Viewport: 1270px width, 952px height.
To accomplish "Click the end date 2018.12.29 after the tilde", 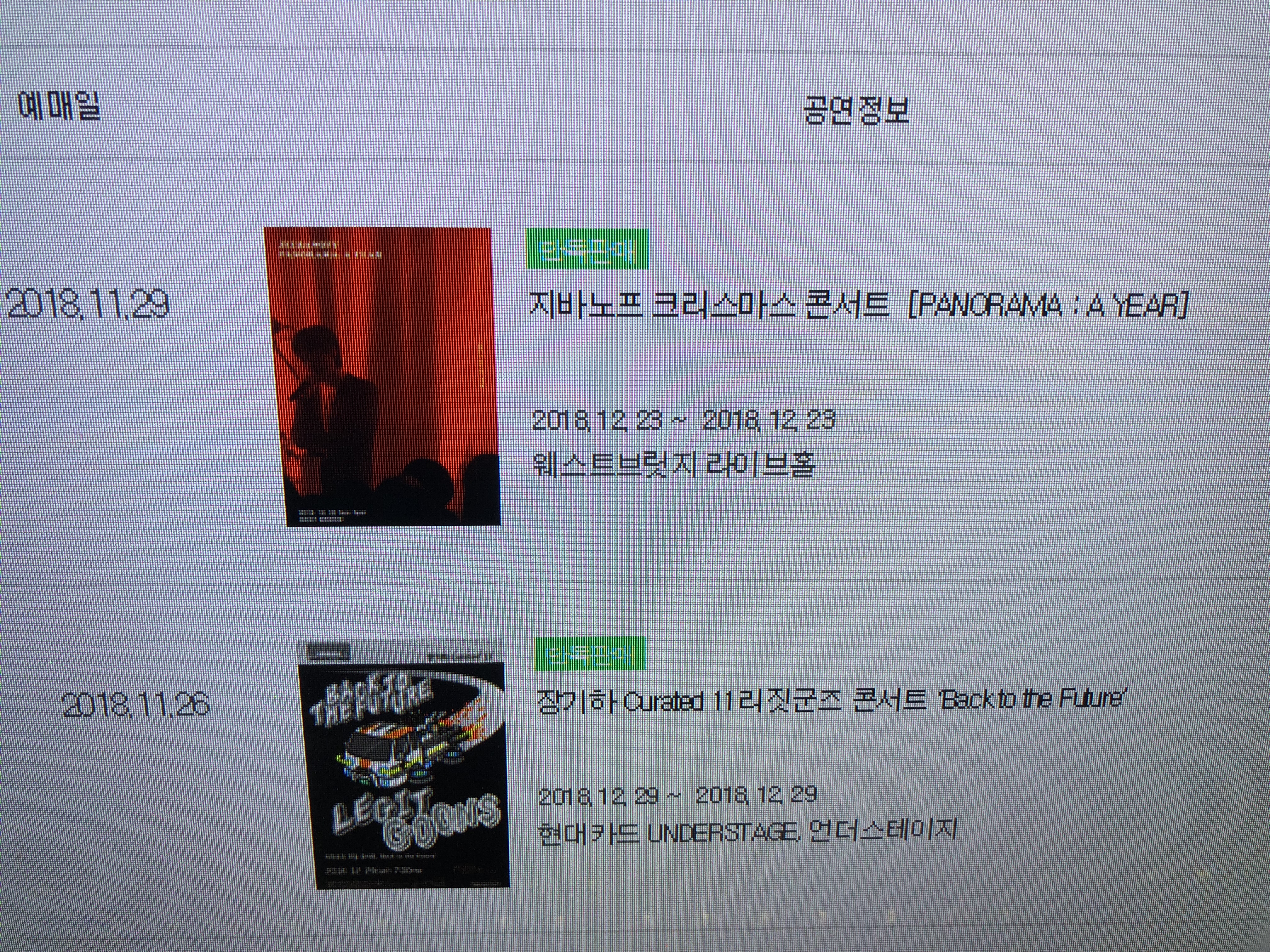I will coord(756,795).
